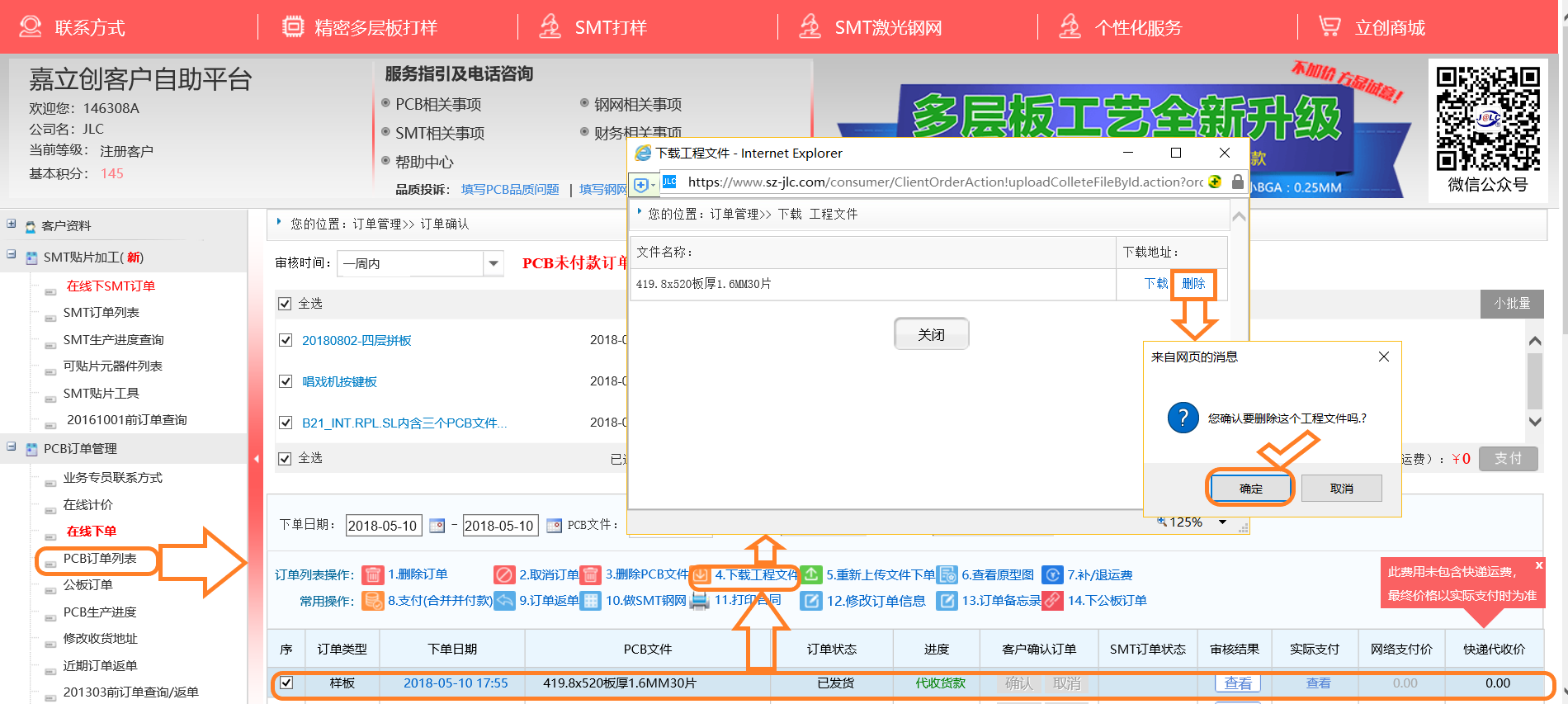Toggle the top 全选 checkbox

[286, 304]
